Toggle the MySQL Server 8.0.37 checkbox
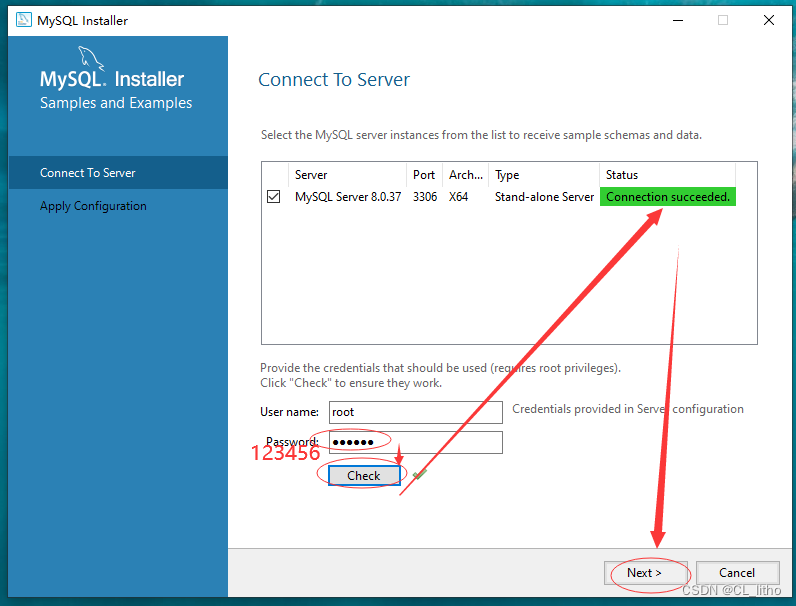796x606 pixels. [x=273, y=196]
